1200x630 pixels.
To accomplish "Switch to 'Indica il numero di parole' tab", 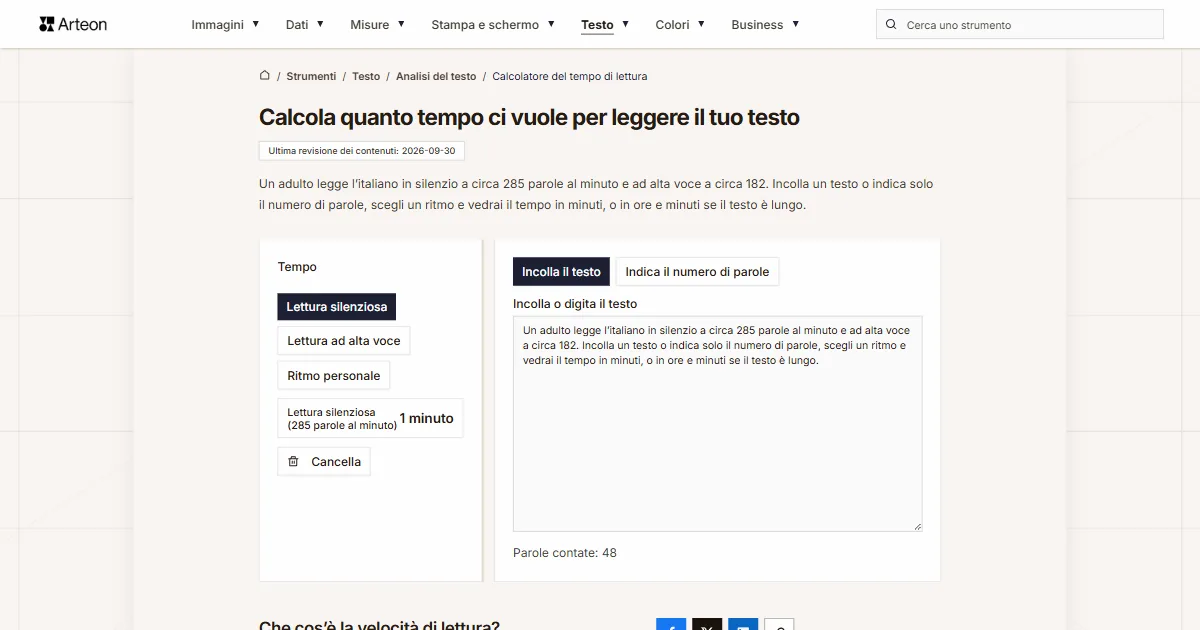I will (697, 272).
